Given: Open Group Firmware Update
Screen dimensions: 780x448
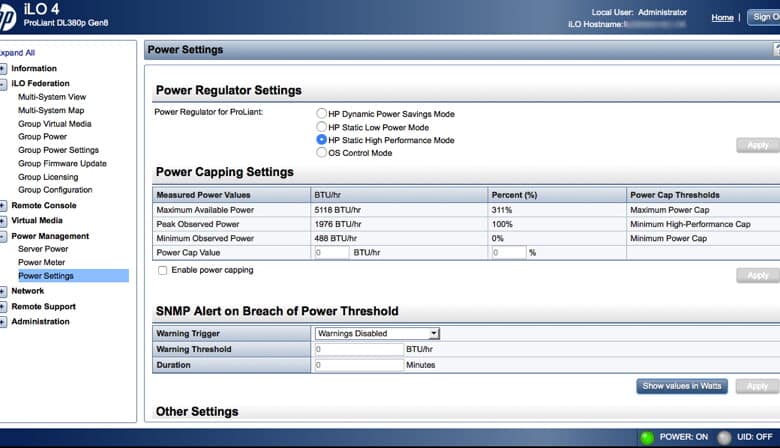Looking at the screenshot, I should 62,164.
